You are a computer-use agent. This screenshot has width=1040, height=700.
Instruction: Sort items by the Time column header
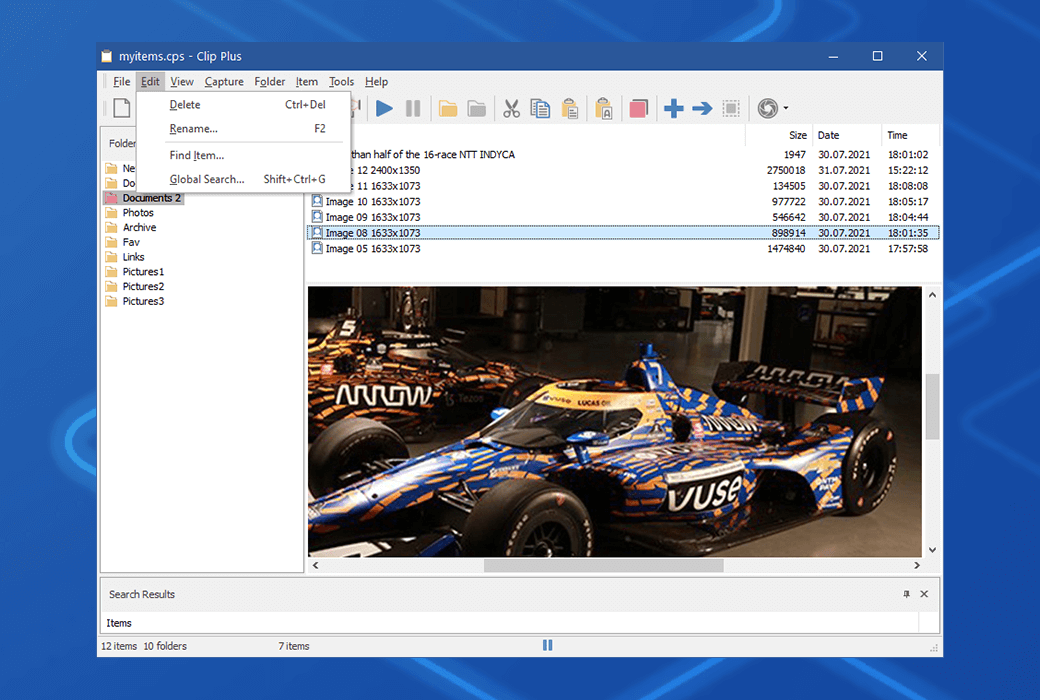click(910, 135)
